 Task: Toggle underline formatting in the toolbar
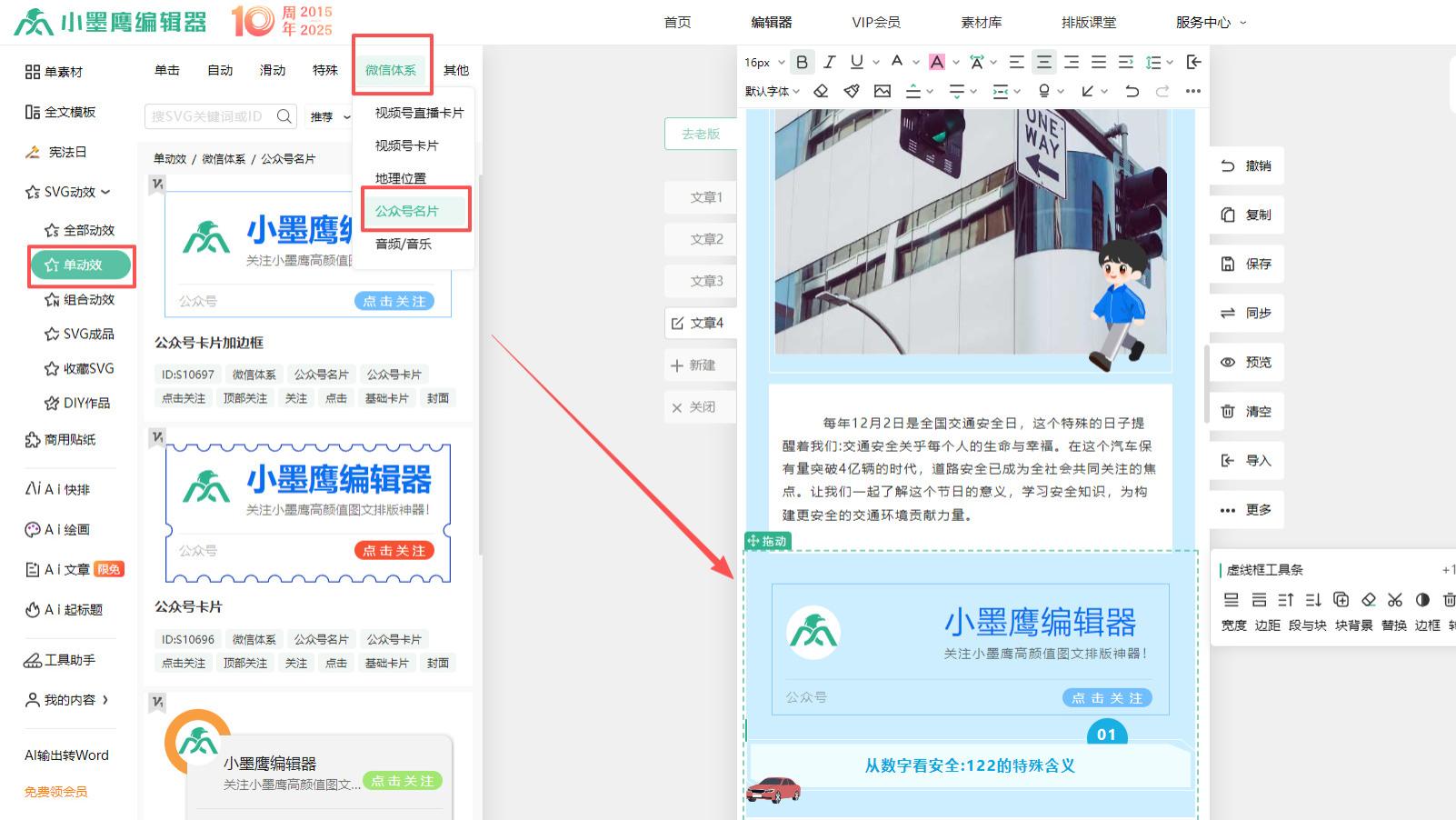[854, 62]
